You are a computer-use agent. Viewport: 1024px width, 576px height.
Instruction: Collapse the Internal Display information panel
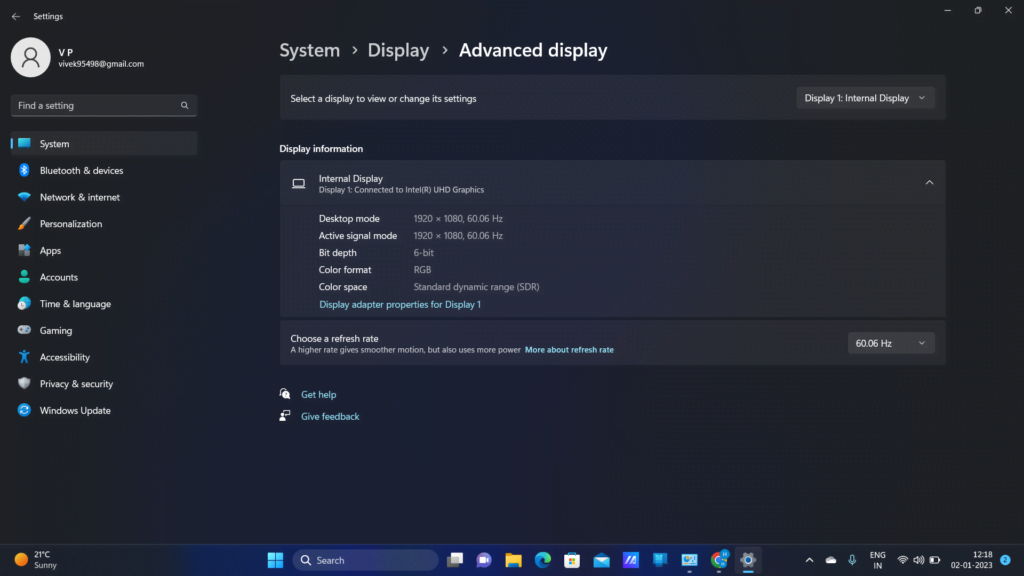929,183
